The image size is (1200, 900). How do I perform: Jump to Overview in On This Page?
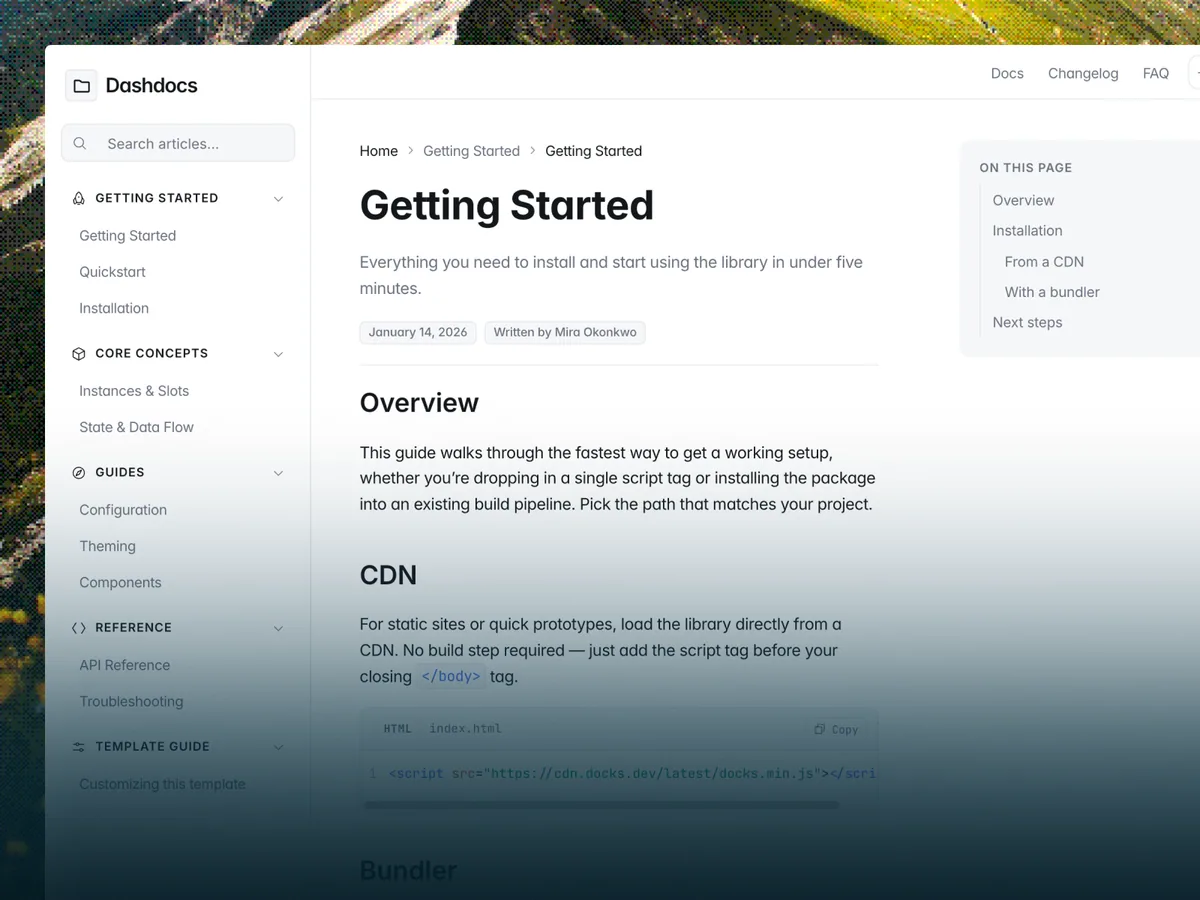coord(1023,200)
